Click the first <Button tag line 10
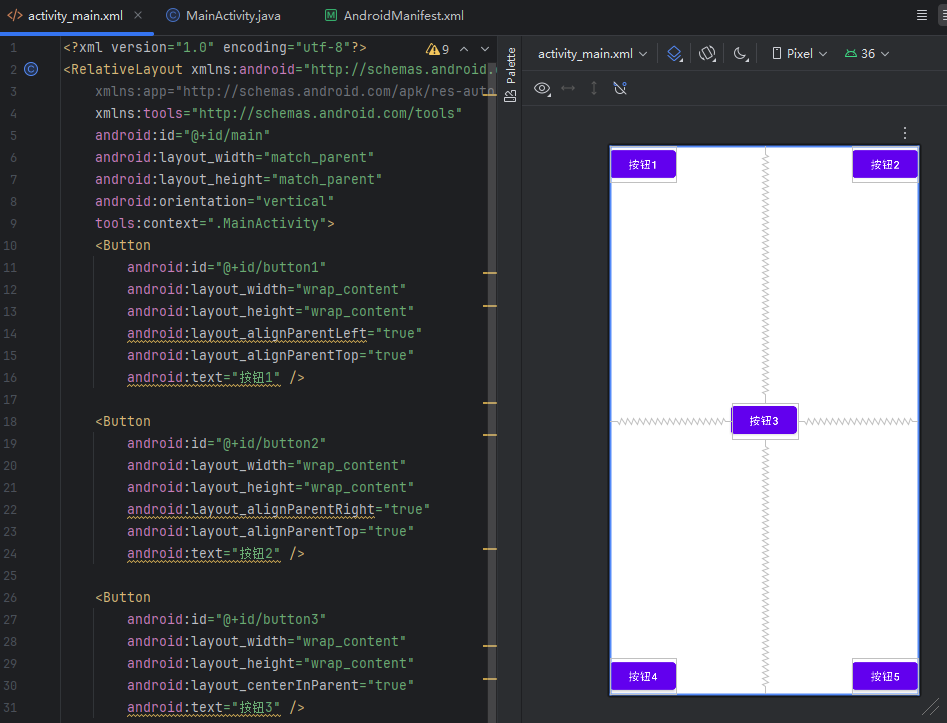Image resolution: width=947 pixels, height=723 pixels. pos(123,245)
